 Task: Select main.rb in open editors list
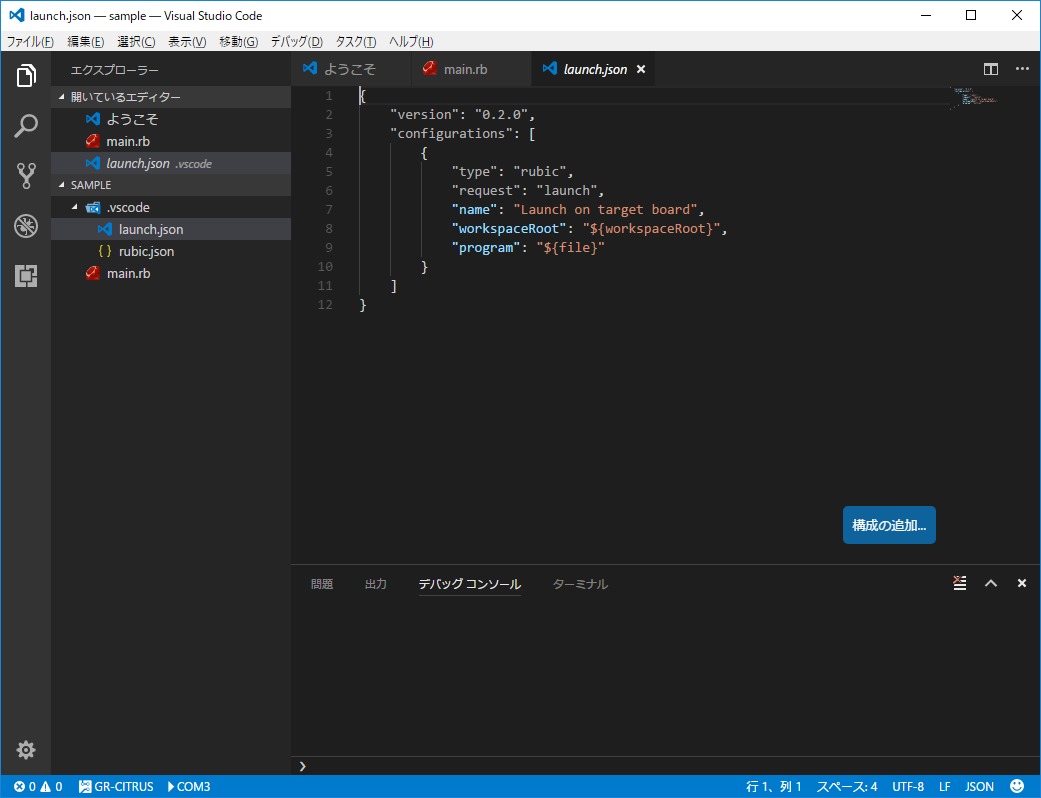click(x=171, y=141)
